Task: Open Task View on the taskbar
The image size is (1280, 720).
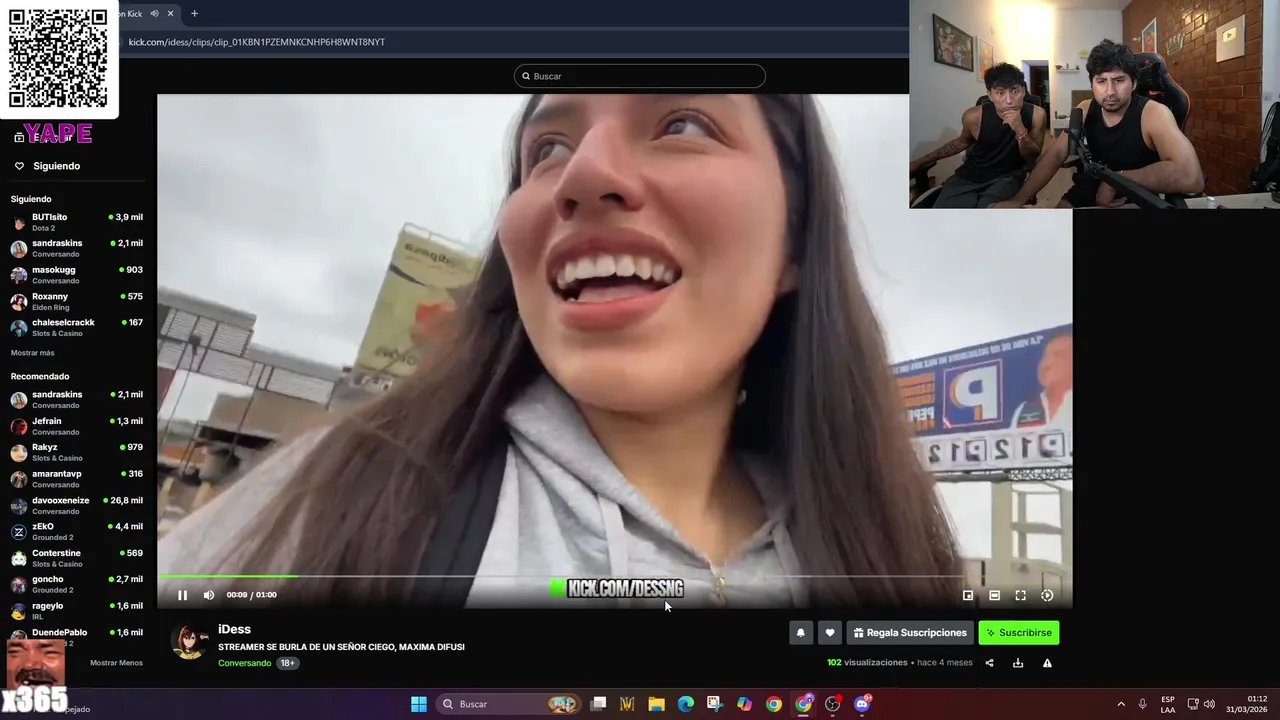Action: click(598, 704)
